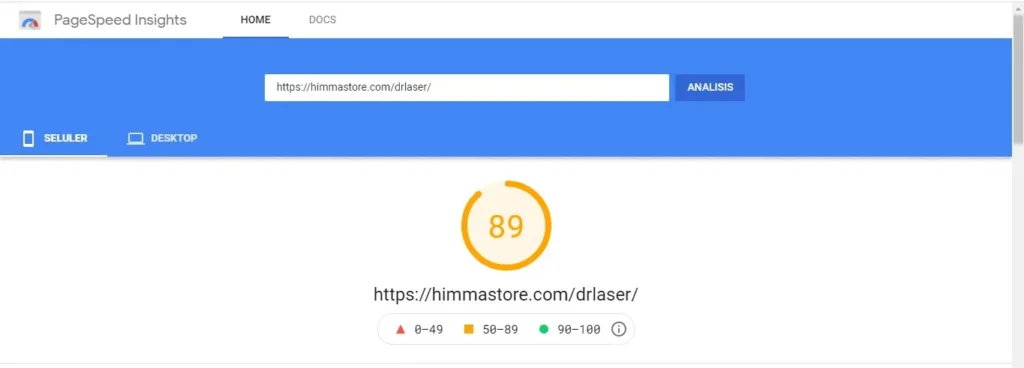The image size is (1024, 368).
Task: Click the 0–49 score range label
Action: click(x=429, y=330)
